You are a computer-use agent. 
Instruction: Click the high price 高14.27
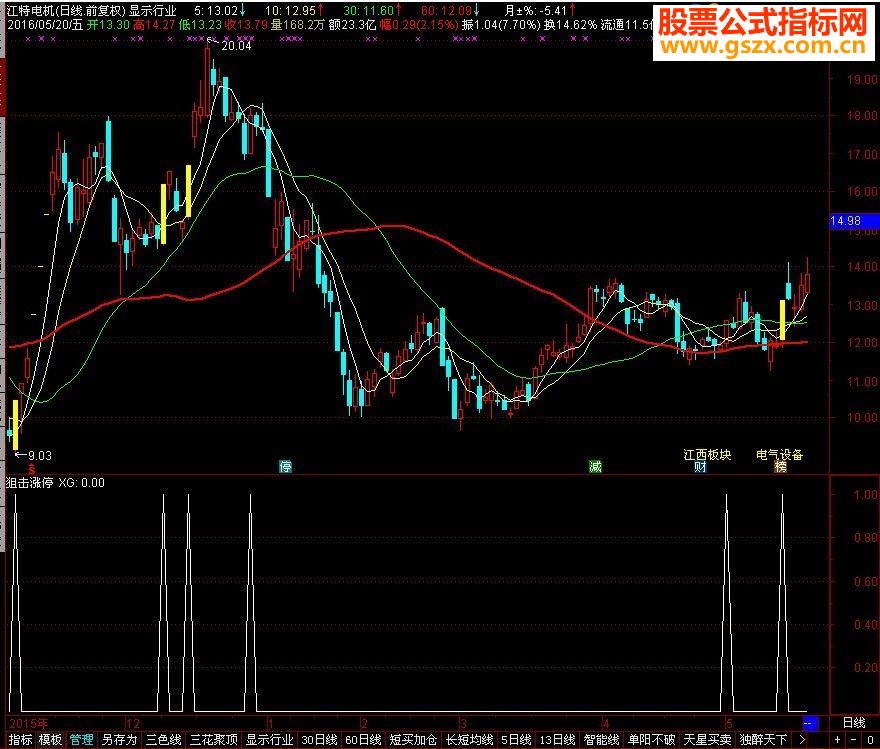coord(154,25)
